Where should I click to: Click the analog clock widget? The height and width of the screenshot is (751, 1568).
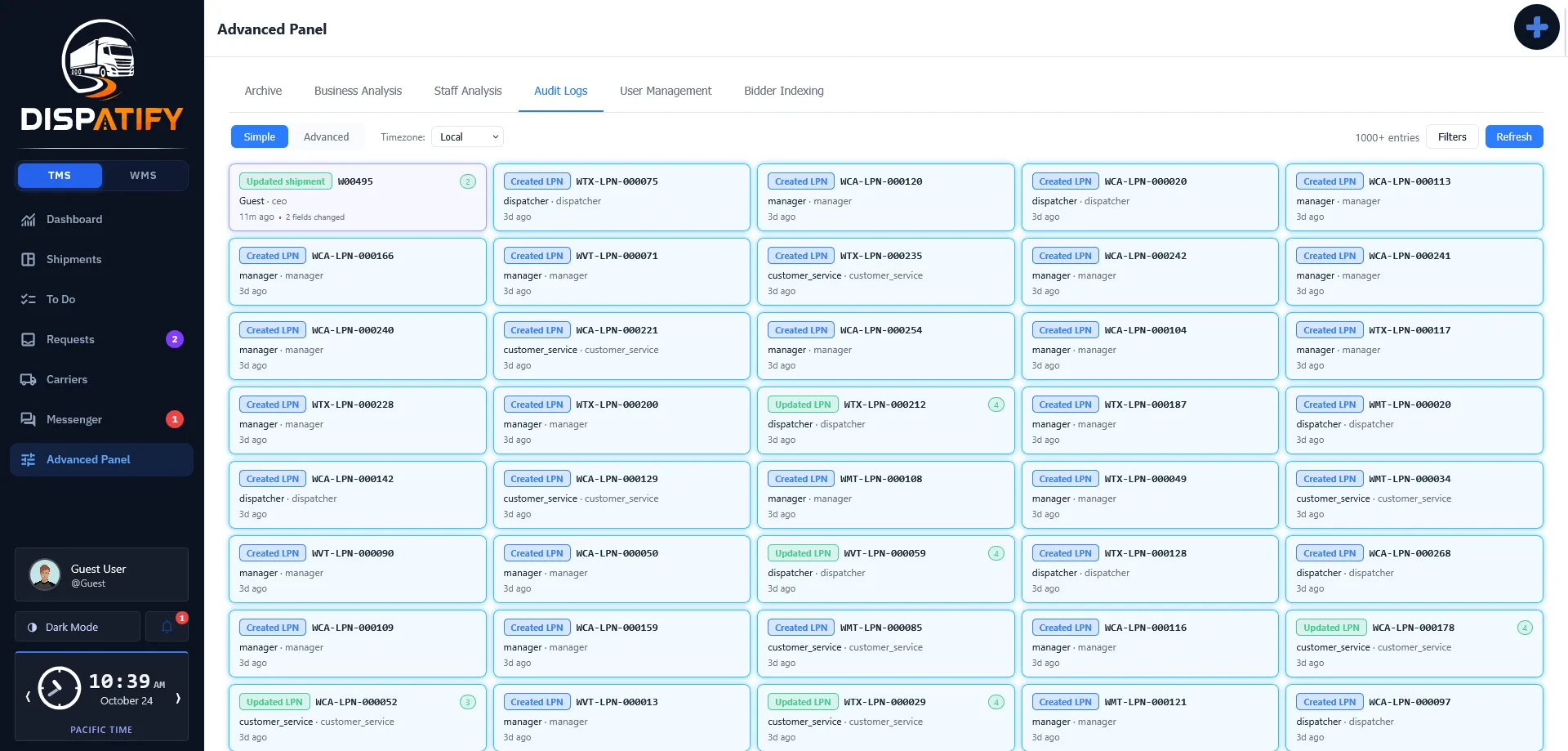point(60,688)
